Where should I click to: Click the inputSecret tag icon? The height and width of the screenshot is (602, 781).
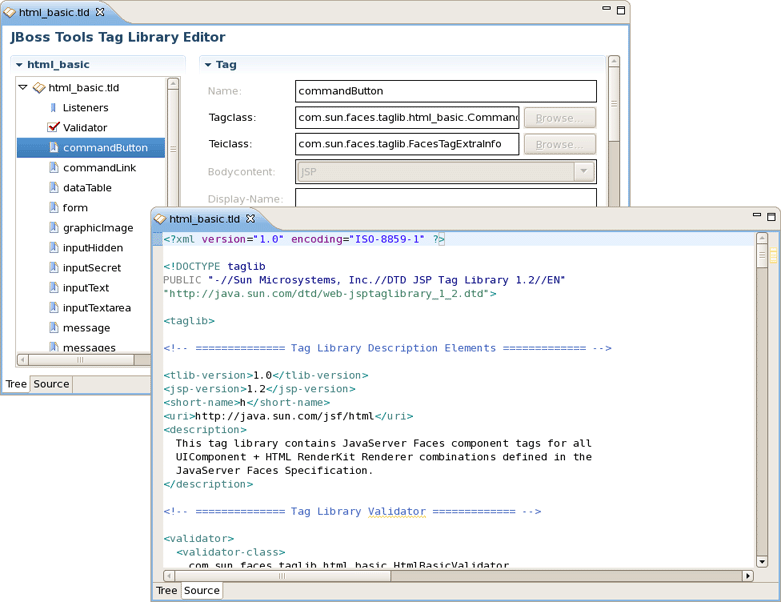click(54, 268)
